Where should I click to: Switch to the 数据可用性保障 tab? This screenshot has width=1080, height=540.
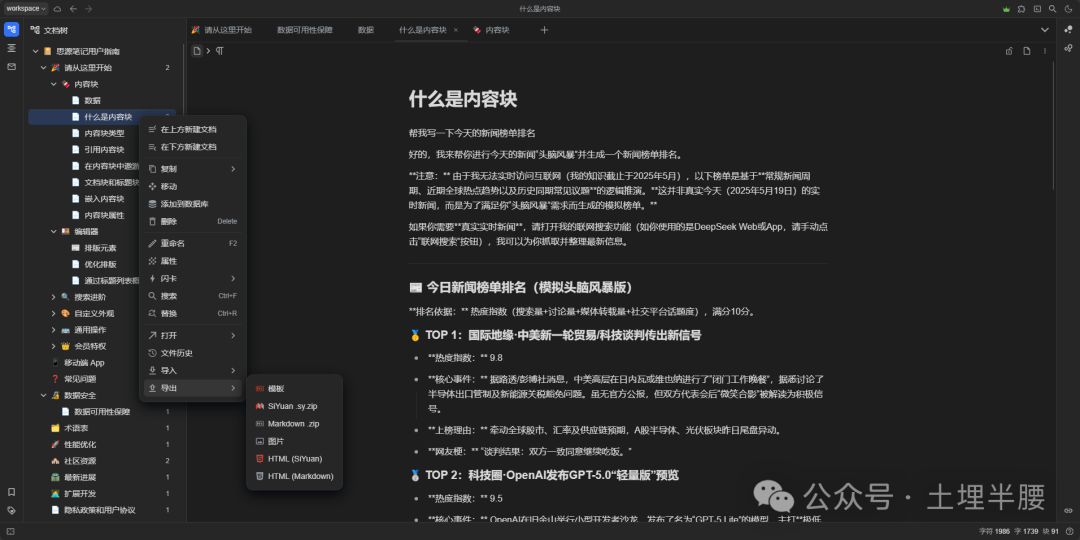click(x=304, y=30)
